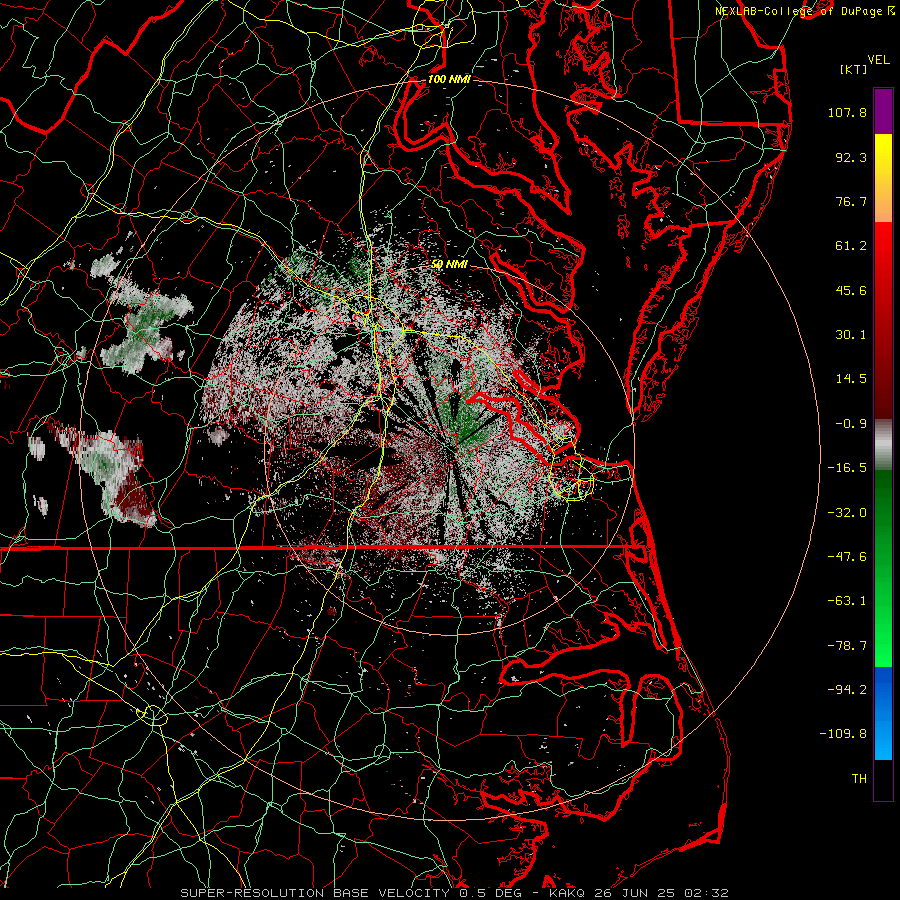Click the 100 NMI range ring label

[x=449, y=79]
